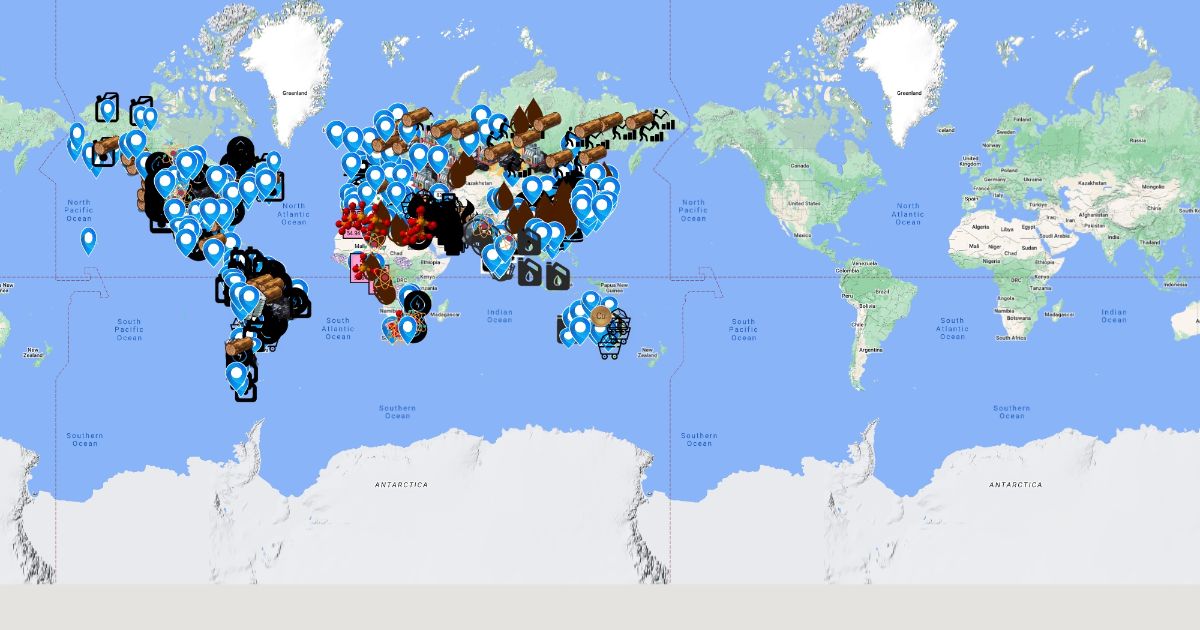Select the rightmost oil canister icon near Indonesia
This screenshot has width=1200, height=630.
coord(556,275)
